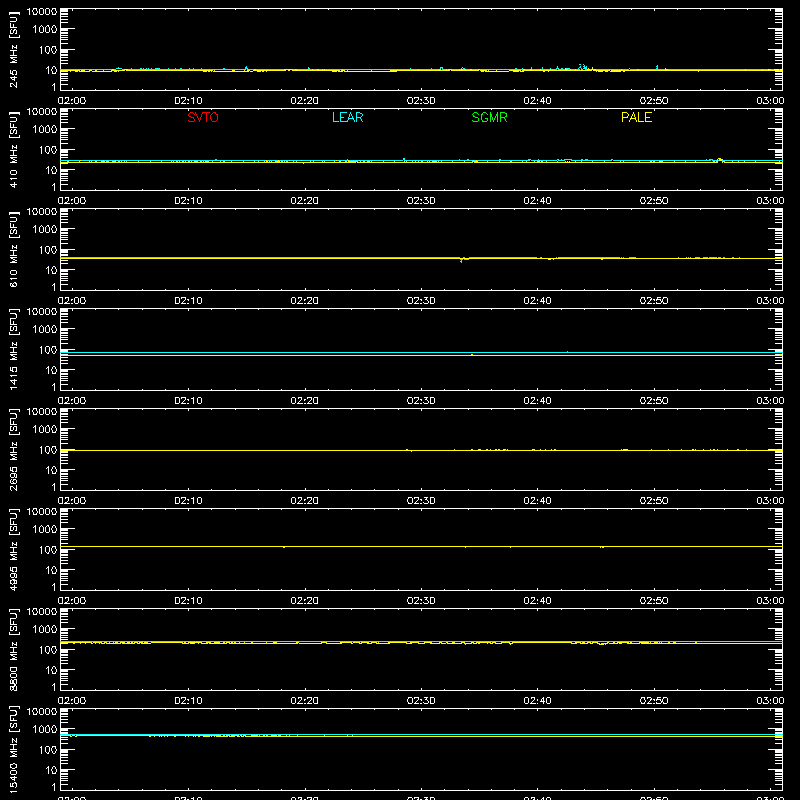Click the 10 y-axis value on 8800 MHz plot
Image resolution: width=800 pixels, height=800 pixels.
51,670
